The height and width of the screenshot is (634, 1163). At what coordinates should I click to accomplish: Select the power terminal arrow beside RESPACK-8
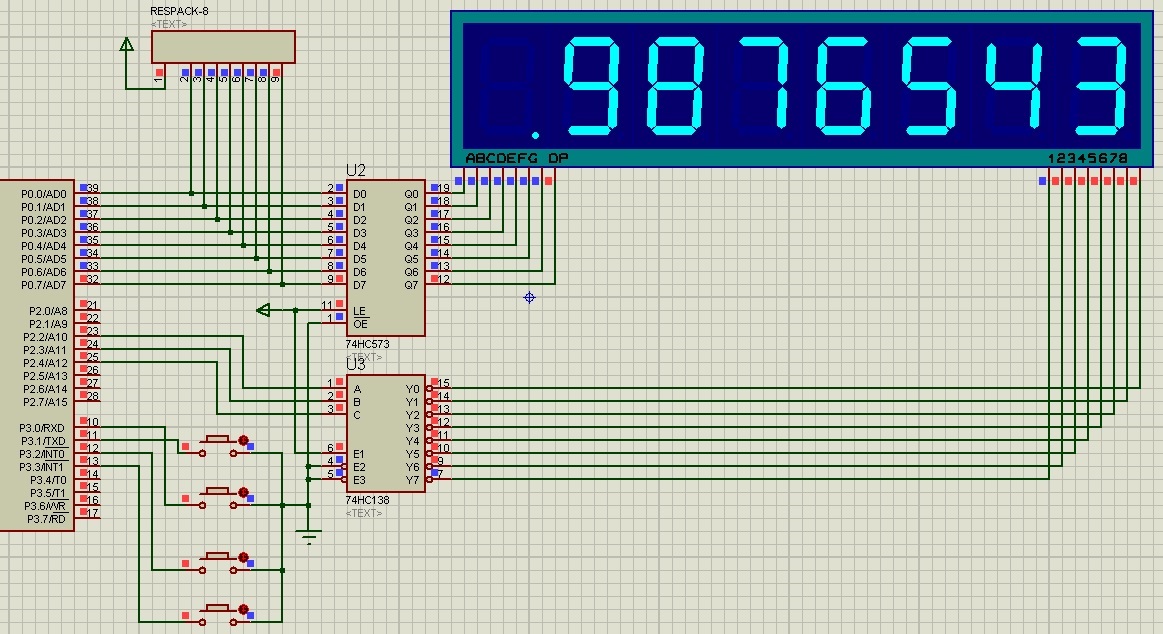click(x=127, y=45)
